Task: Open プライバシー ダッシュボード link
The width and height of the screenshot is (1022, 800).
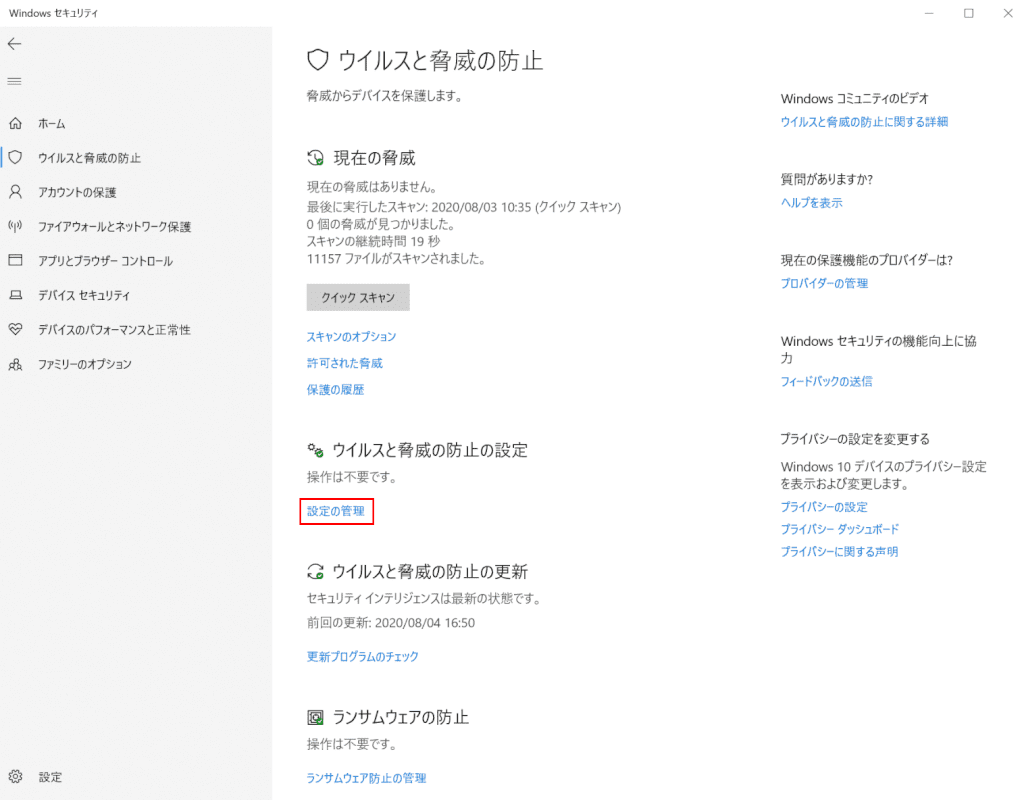Action: (x=840, y=529)
